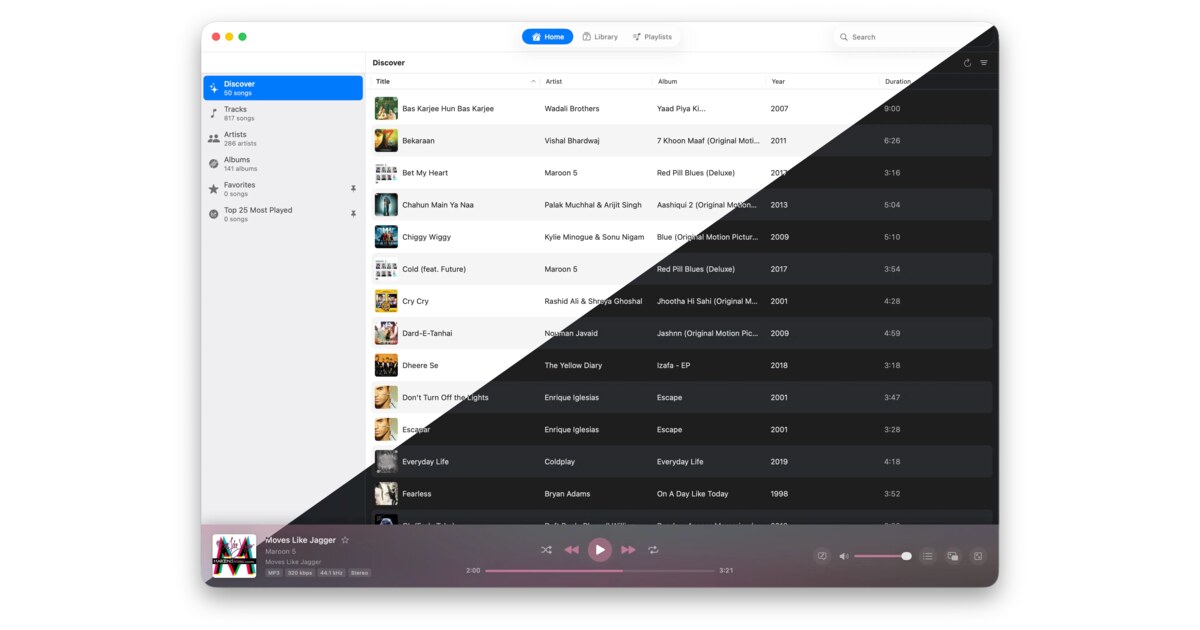Click album On A Day Like Today
This screenshot has height=630, width=1200.
tap(692, 493)
